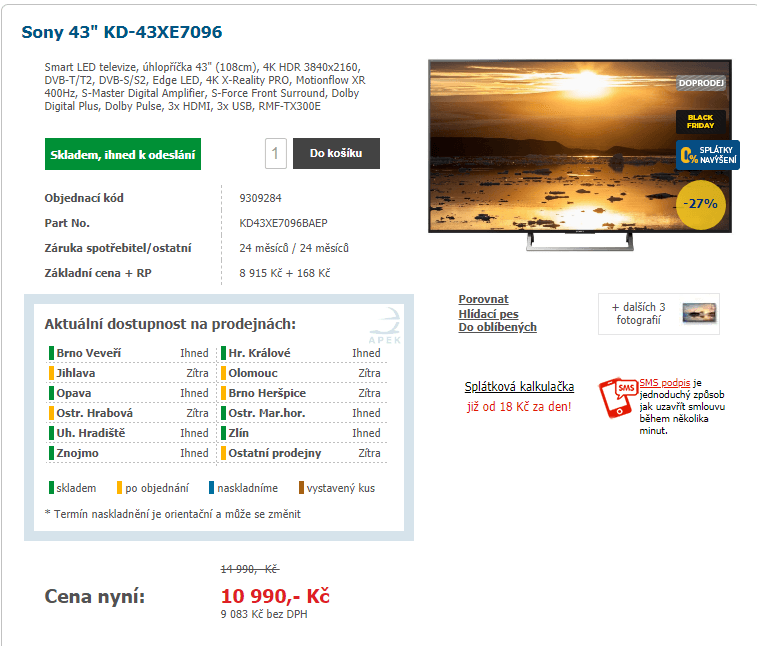The height and width of the screenshot is (646, 757).
Task: Click order code value 9309284
Action: [260, 198]
